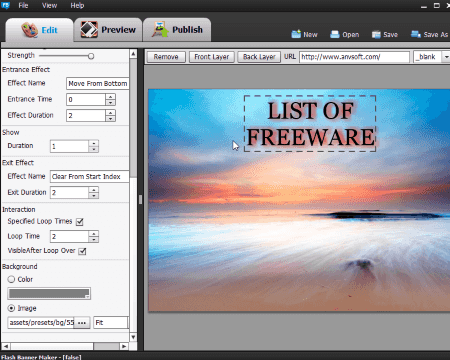Click the film icon on Preview tab
Viewport: 450px width, 360px height.
pyautogui.click(x=89, y=29)
